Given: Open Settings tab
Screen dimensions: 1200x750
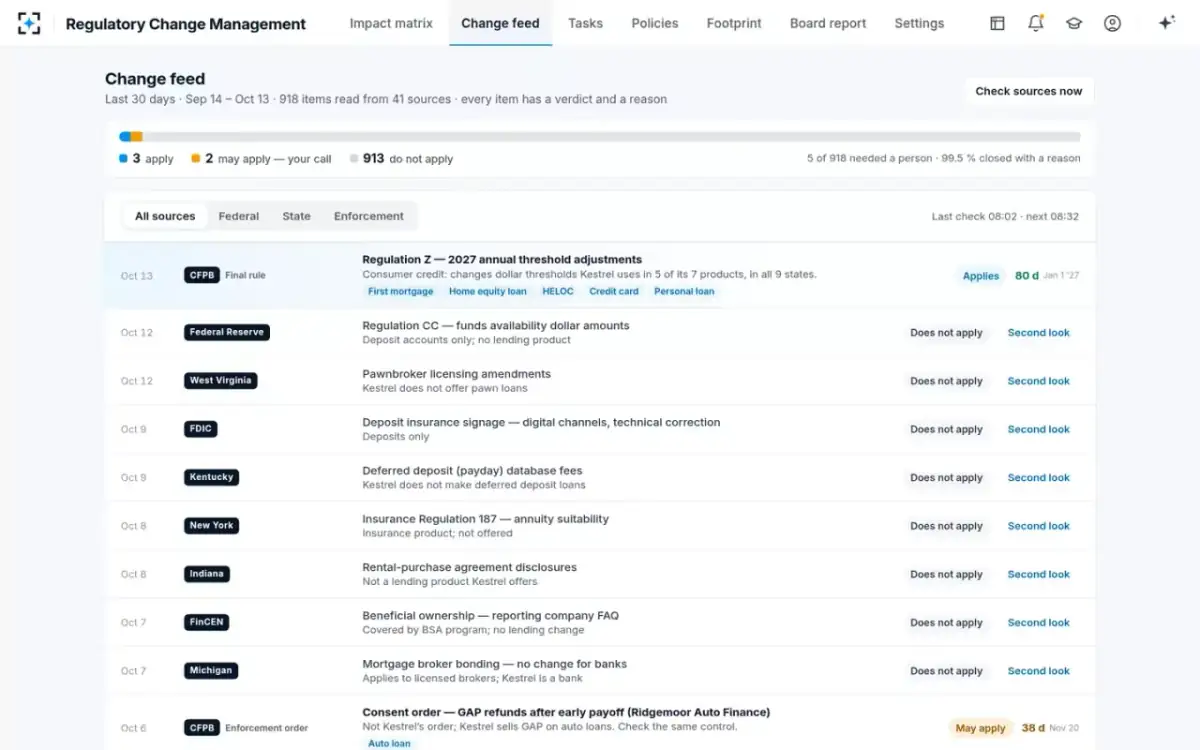Looking at the screenshot, I should (x=919, y=23).
